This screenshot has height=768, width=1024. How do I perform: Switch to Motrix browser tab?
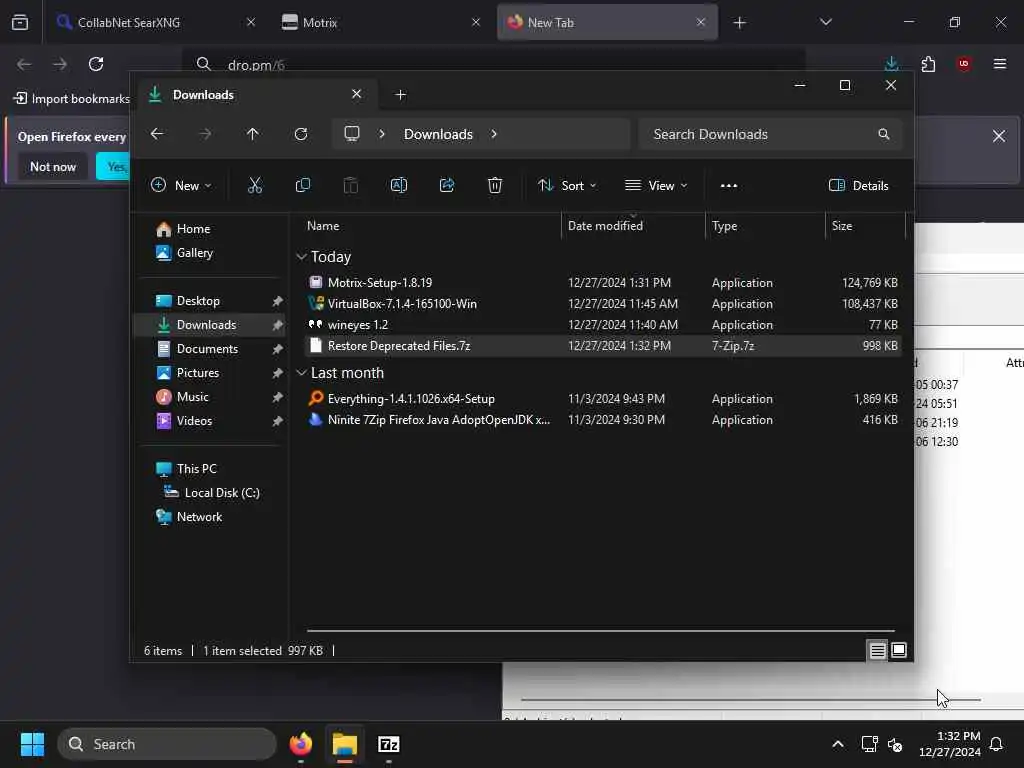[x=381, y=22]
